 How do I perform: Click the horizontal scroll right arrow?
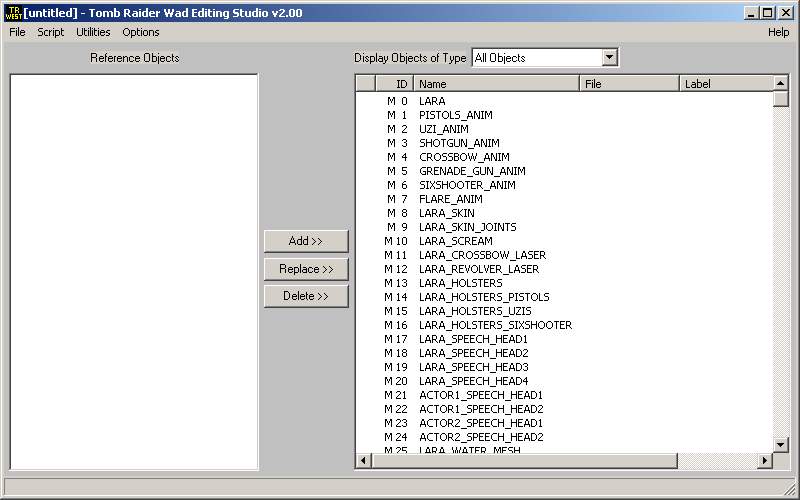click(x=764, y=460)
